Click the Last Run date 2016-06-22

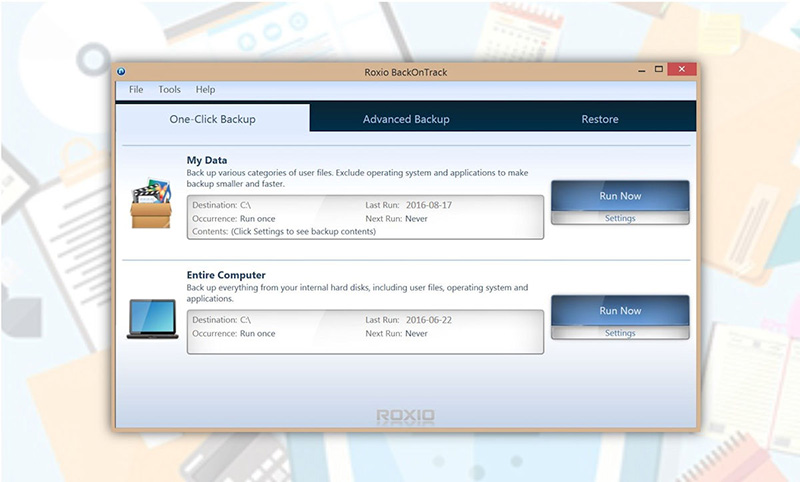[429, 320]
